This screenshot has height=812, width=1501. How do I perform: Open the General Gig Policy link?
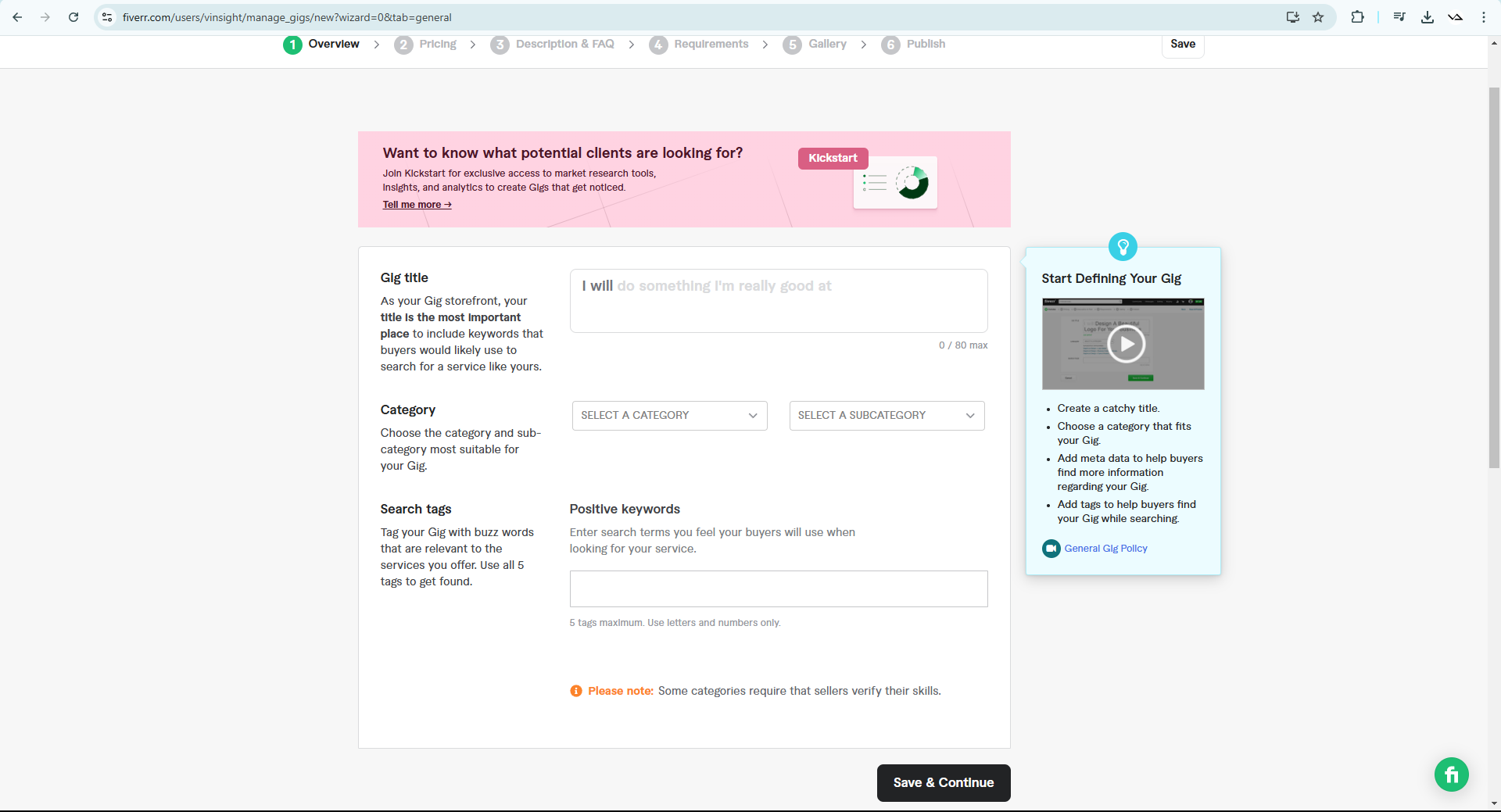(x=1105, y=549)
